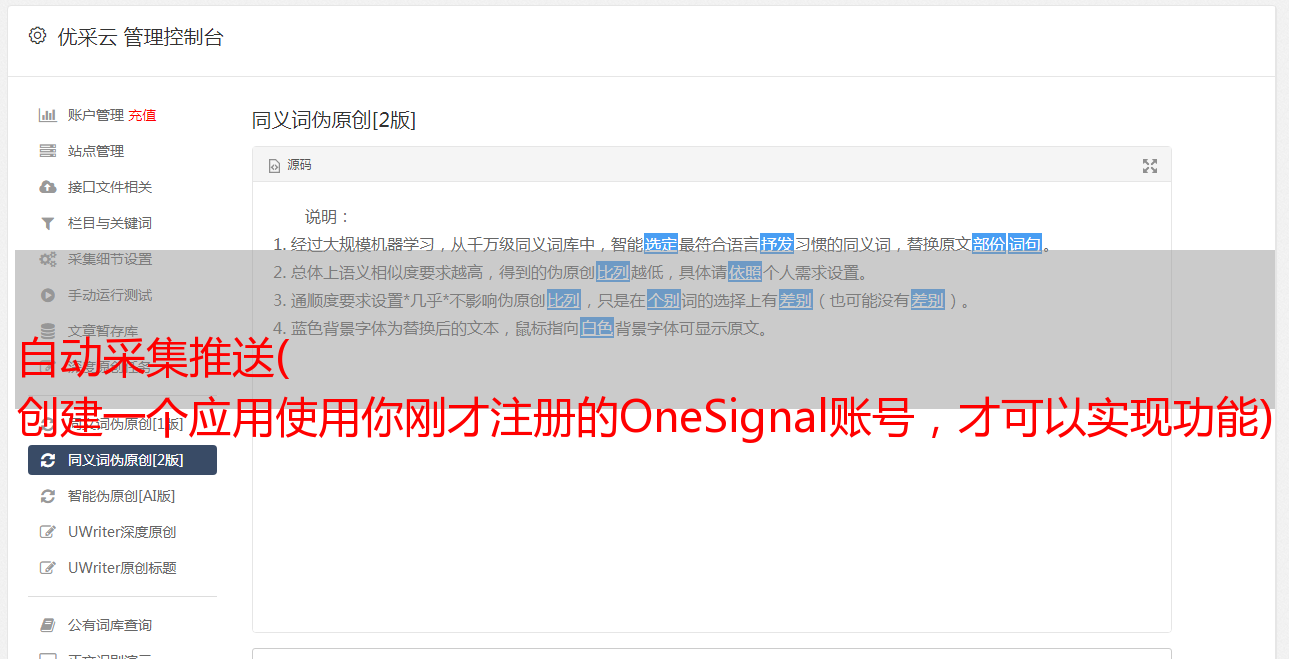Viewport: 1289px width, 659px height.
Task: Click the gear icon beside 优采云 管理控制台
Action: 37,36
